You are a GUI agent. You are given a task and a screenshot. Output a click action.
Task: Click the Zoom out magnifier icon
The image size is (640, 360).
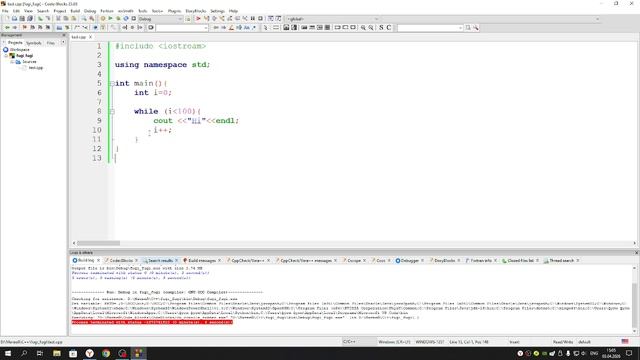371,28
